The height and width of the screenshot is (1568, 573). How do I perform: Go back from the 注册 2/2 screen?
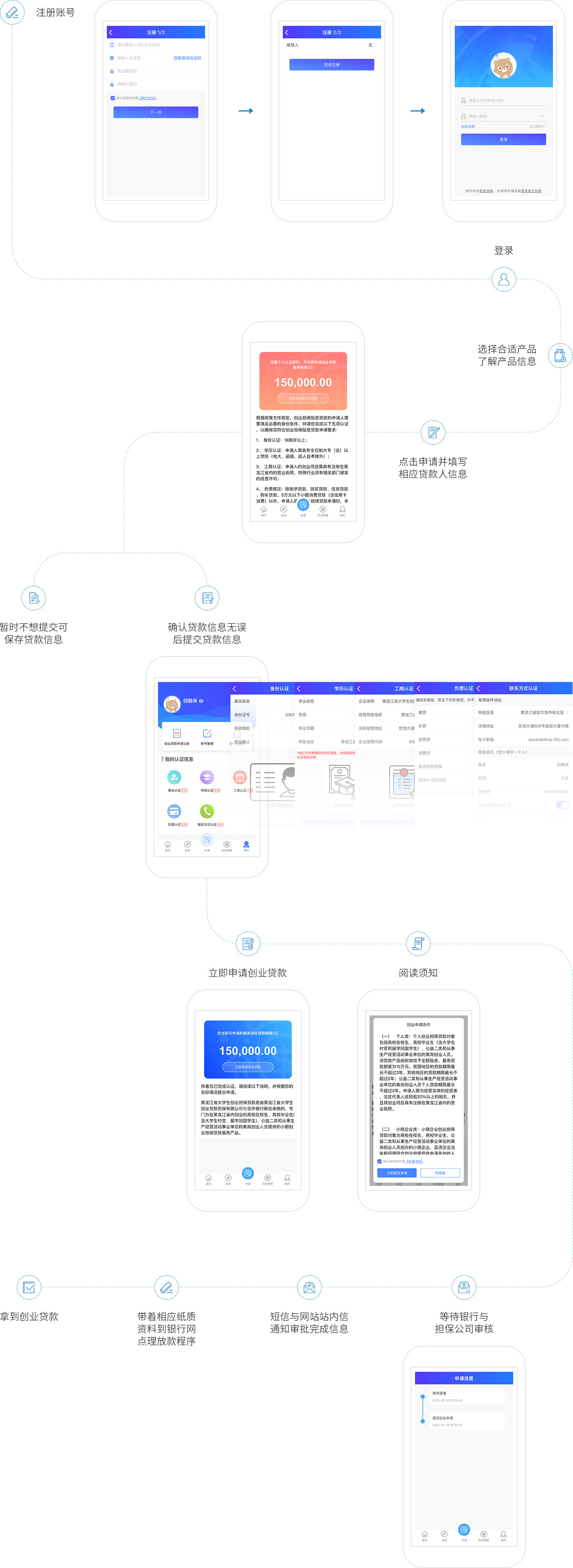tap(286, 32)
